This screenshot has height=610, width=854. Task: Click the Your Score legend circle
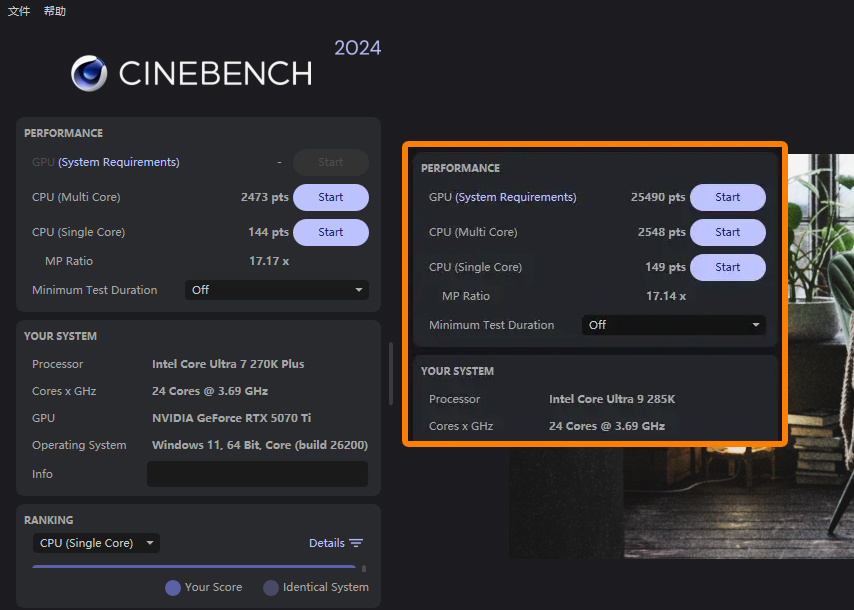click(x=173, y=588)
